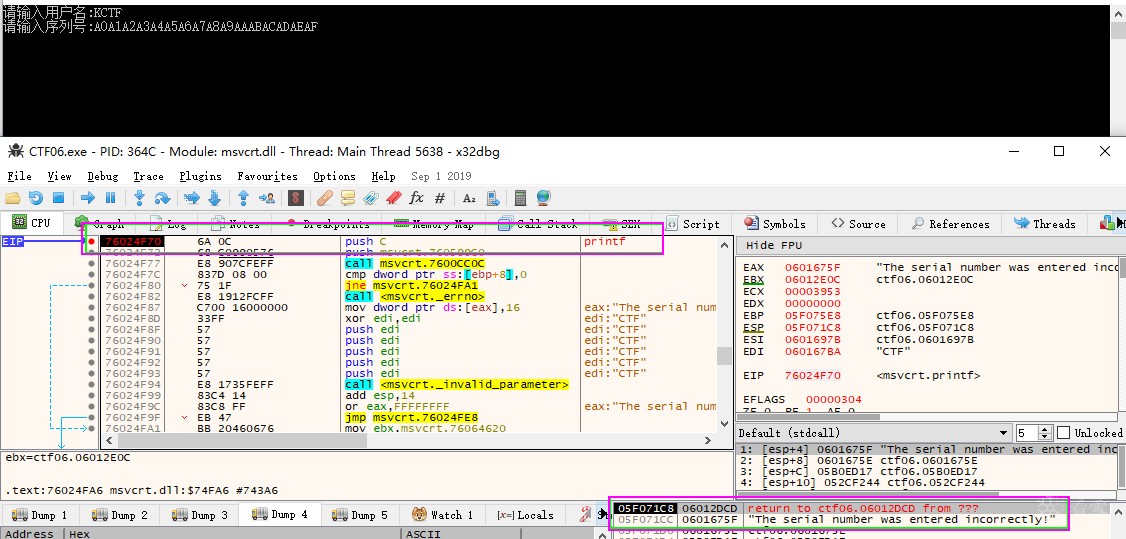Image resolution: width=1126 pixels, height=539 pixels.
Task: Step into with the toolbar icon
Action: tap(140, 198)
